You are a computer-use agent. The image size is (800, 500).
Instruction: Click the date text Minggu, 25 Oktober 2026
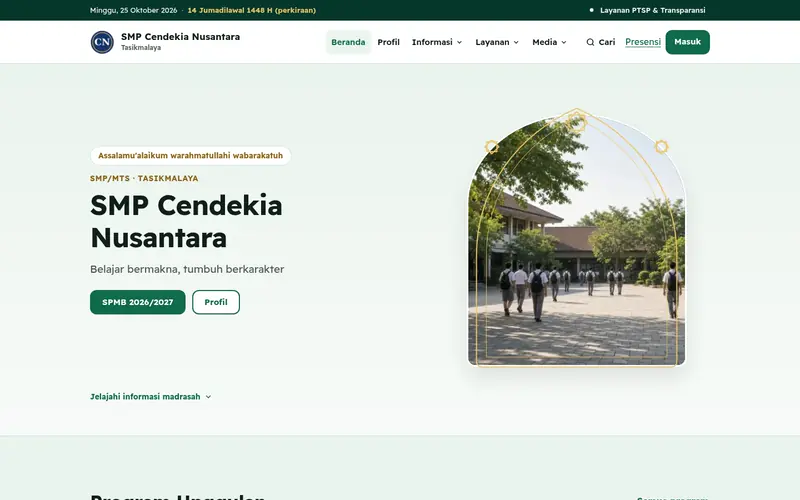134,10
